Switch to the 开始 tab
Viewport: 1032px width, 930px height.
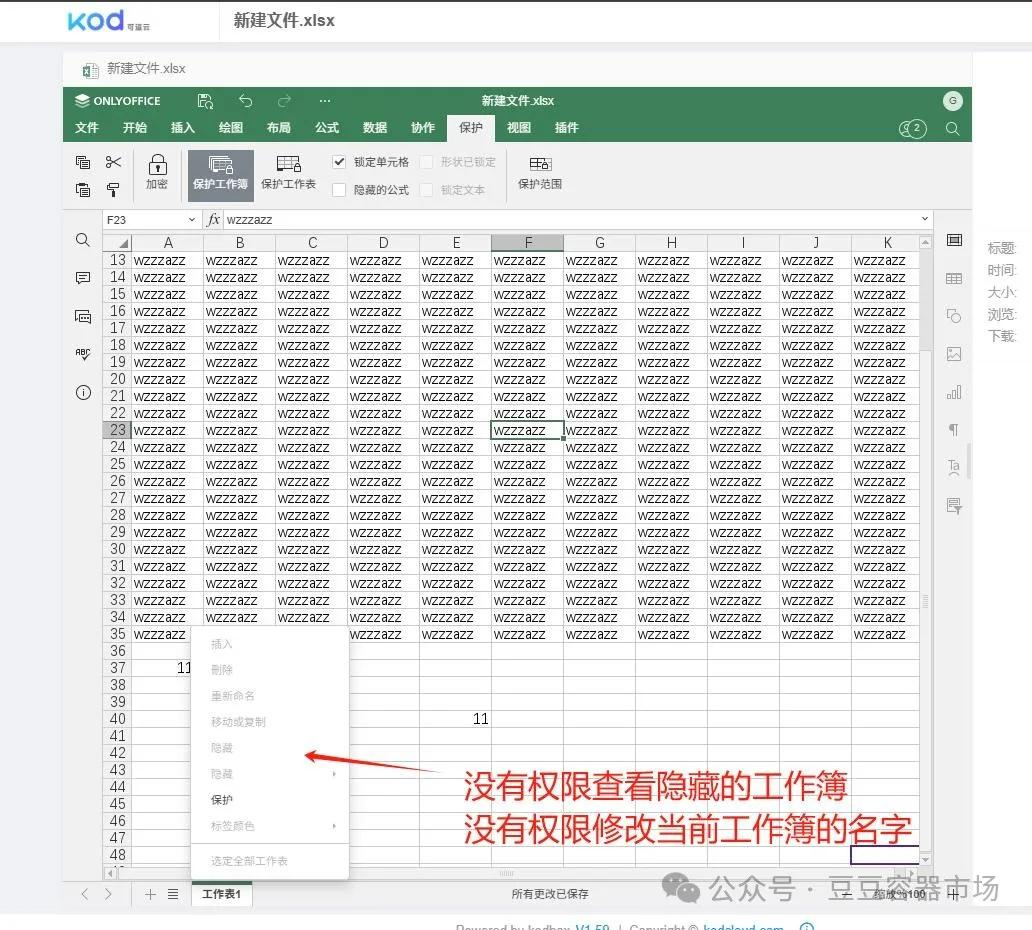[x=135, y=128]
